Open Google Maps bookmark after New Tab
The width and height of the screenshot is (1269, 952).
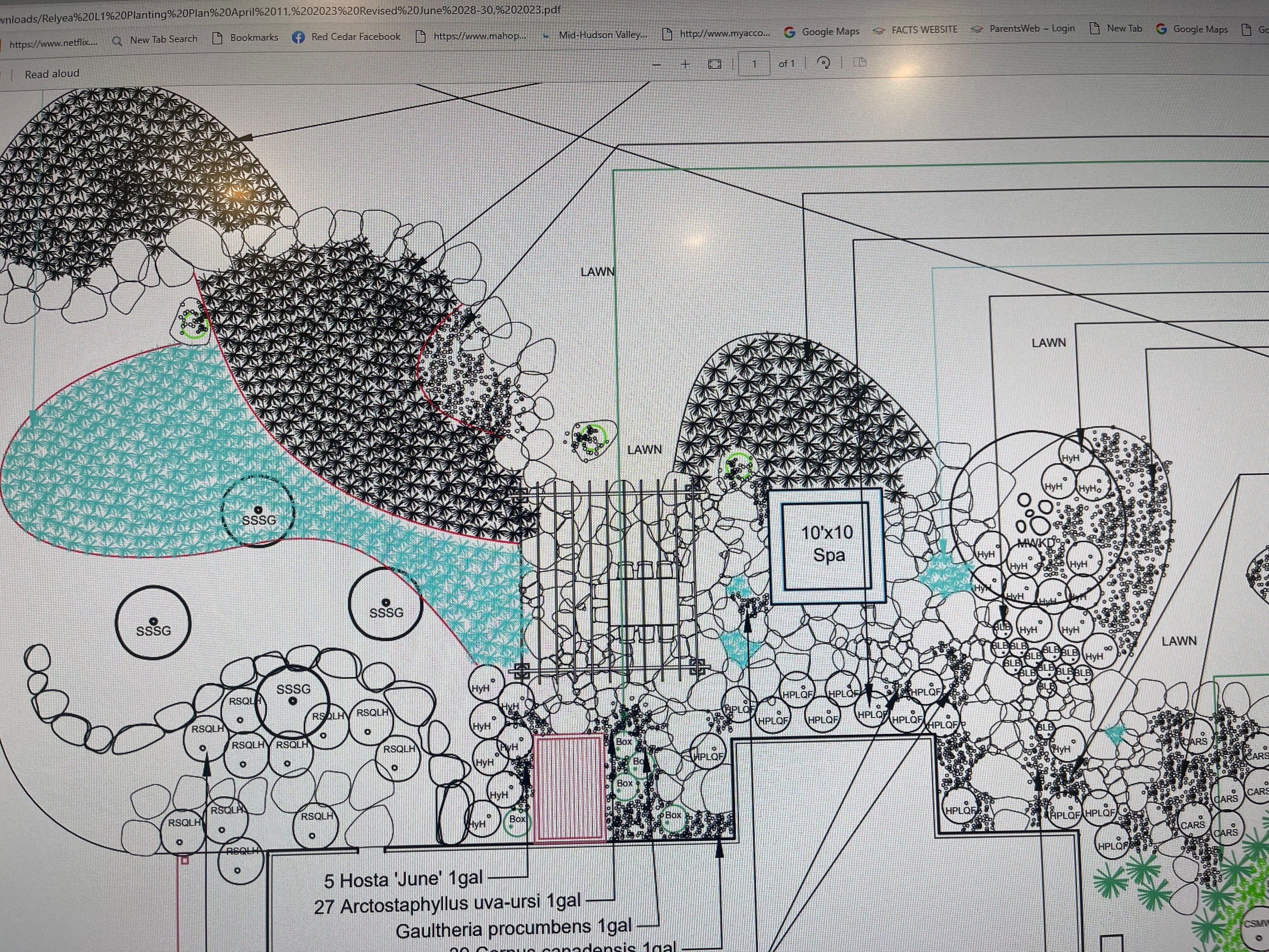coord(1192,29)
